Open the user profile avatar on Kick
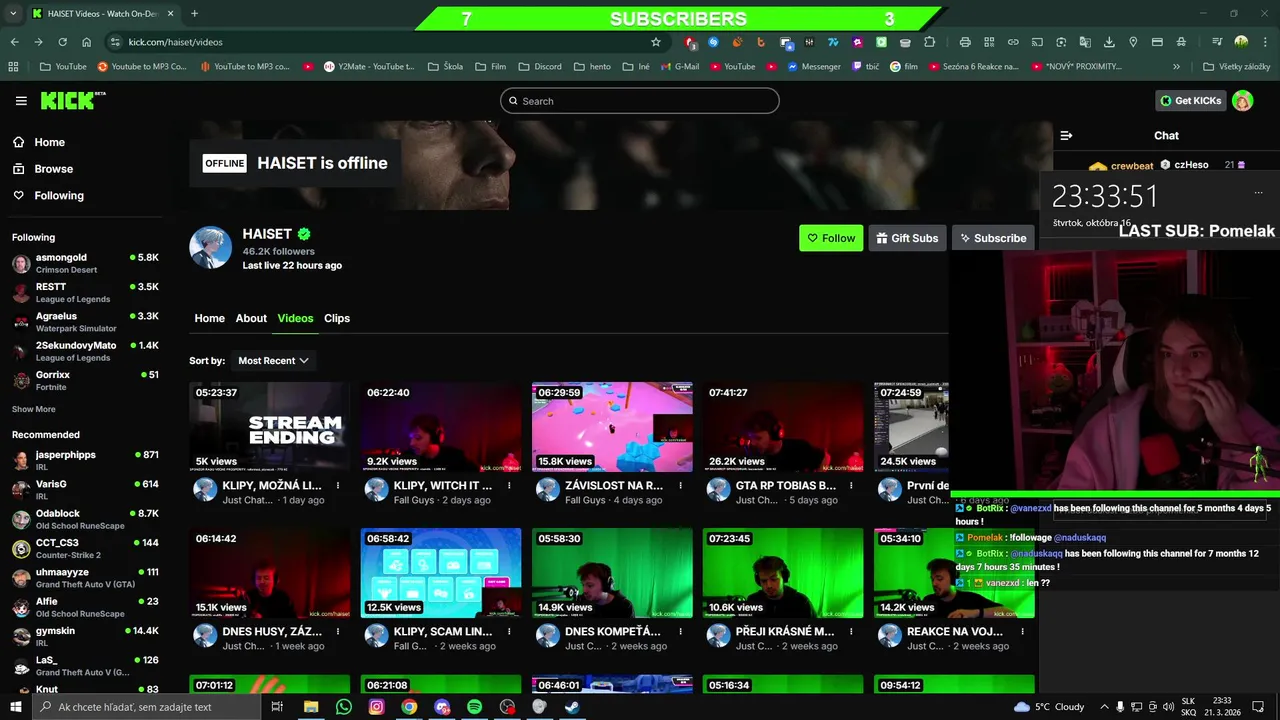The image size is (1280, 720). coord(1242,101)
